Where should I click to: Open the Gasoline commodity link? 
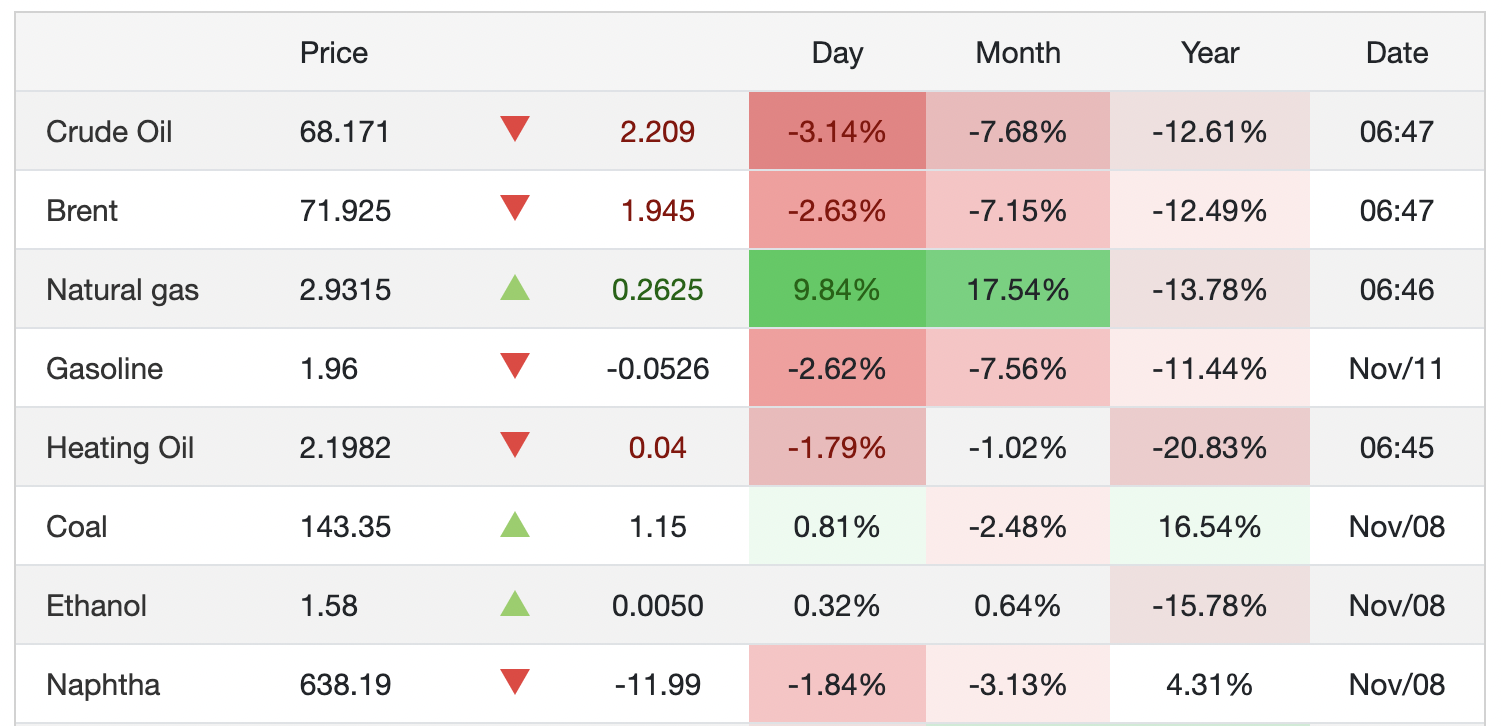tap(104, 369)
